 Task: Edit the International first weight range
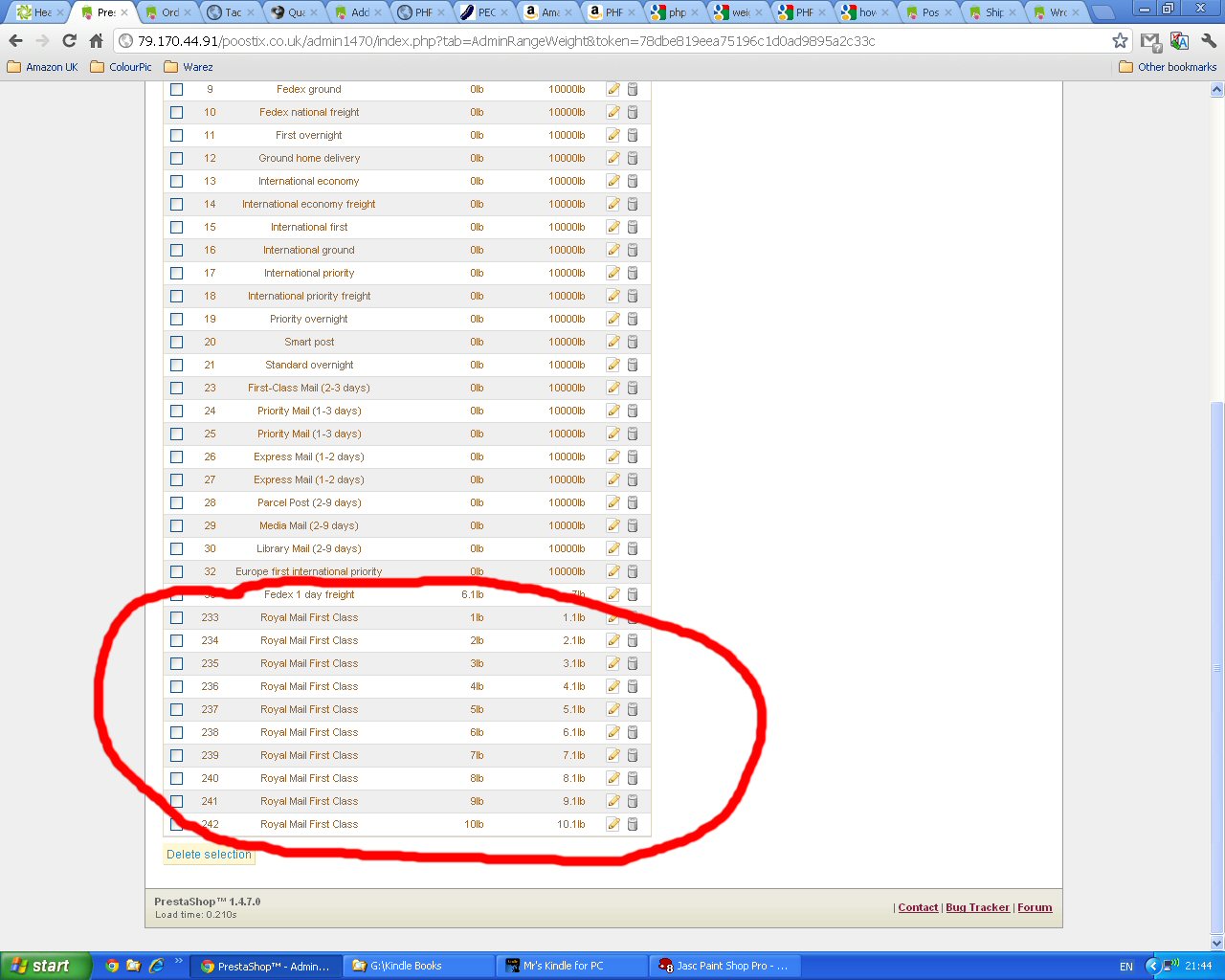pyautogui.click(x=613, y=227)
